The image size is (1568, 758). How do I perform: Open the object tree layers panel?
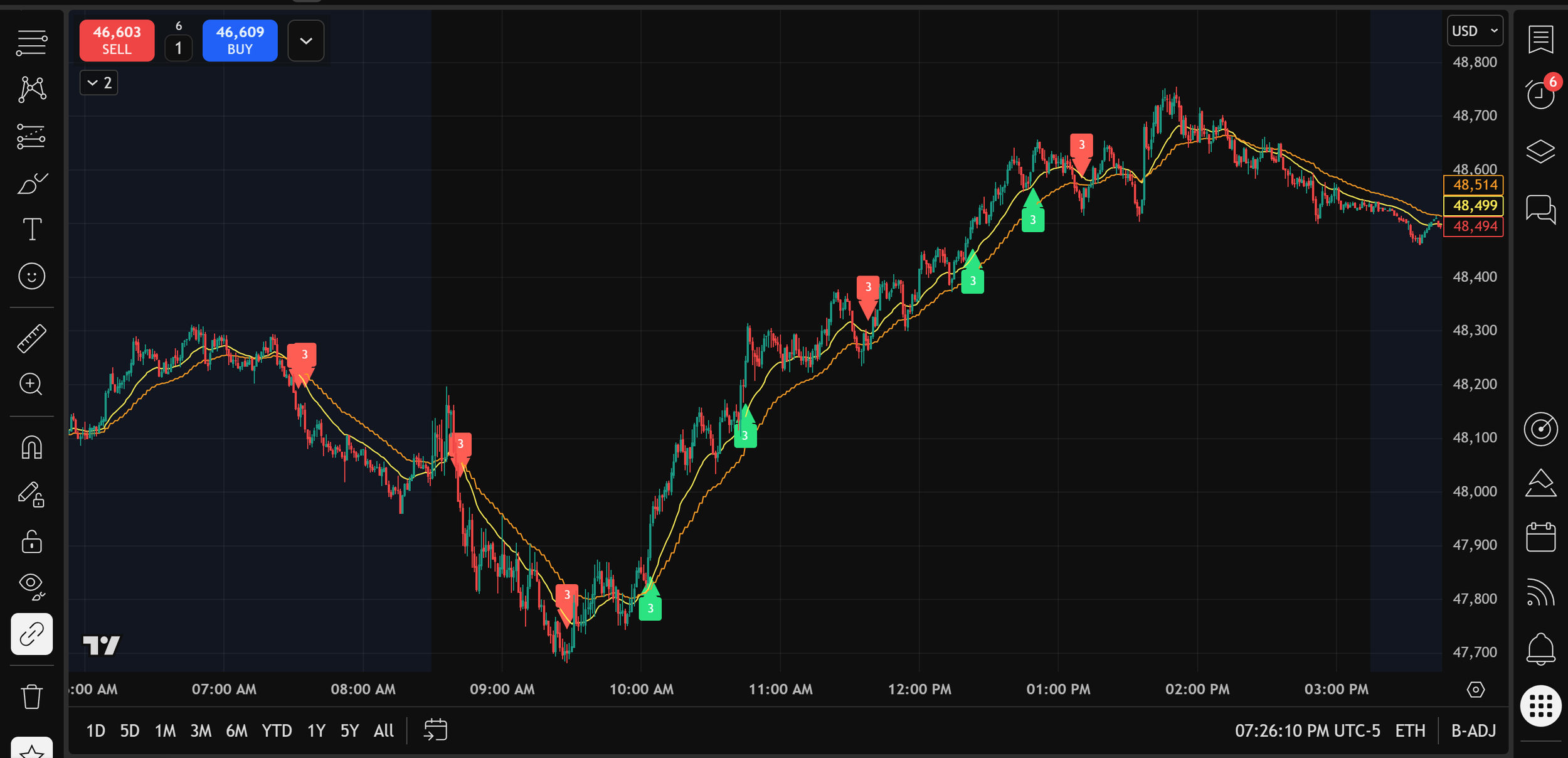pyautogui.click(x=1540, y=151)
